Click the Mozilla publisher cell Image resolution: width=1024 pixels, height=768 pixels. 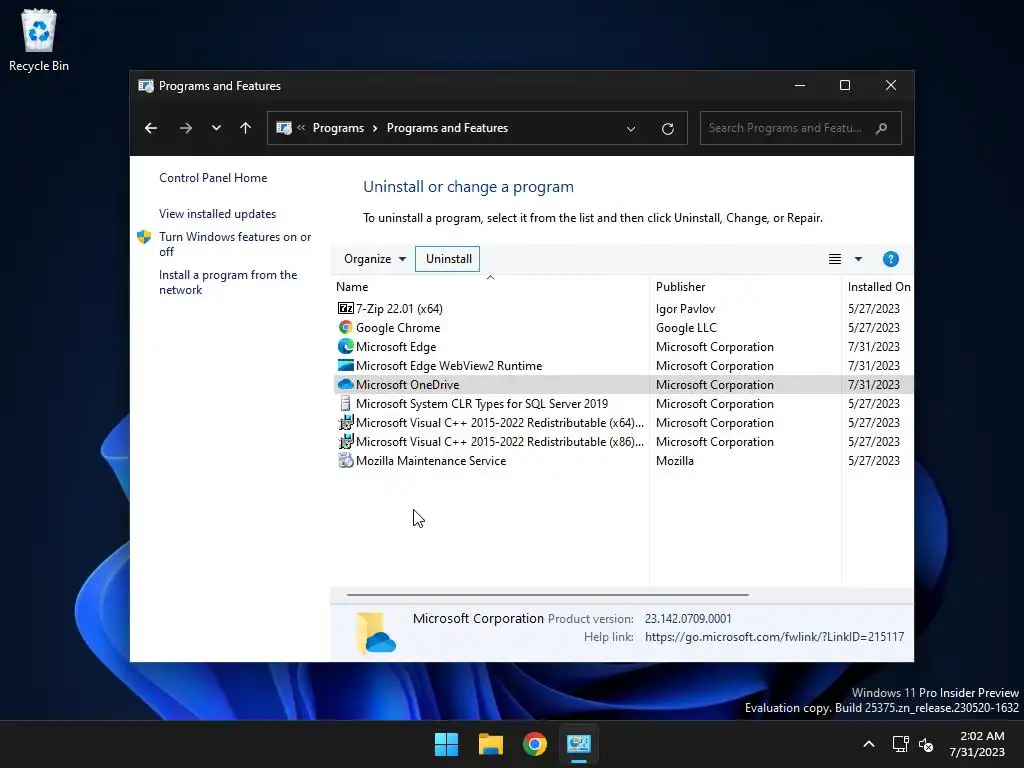pyautogui.click(x=675, y=460)
